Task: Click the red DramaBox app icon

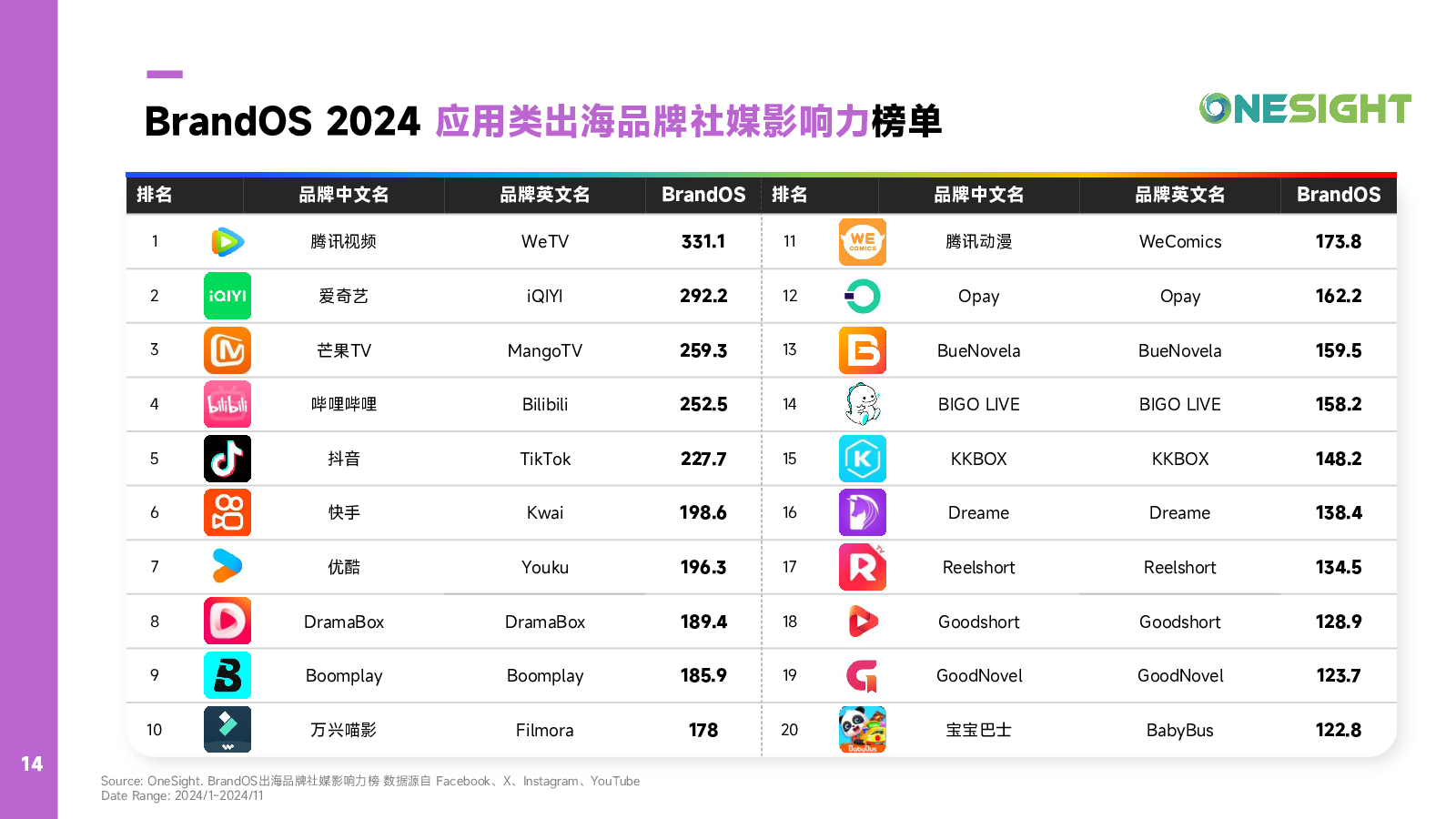Action: click(x=227, y=622)
